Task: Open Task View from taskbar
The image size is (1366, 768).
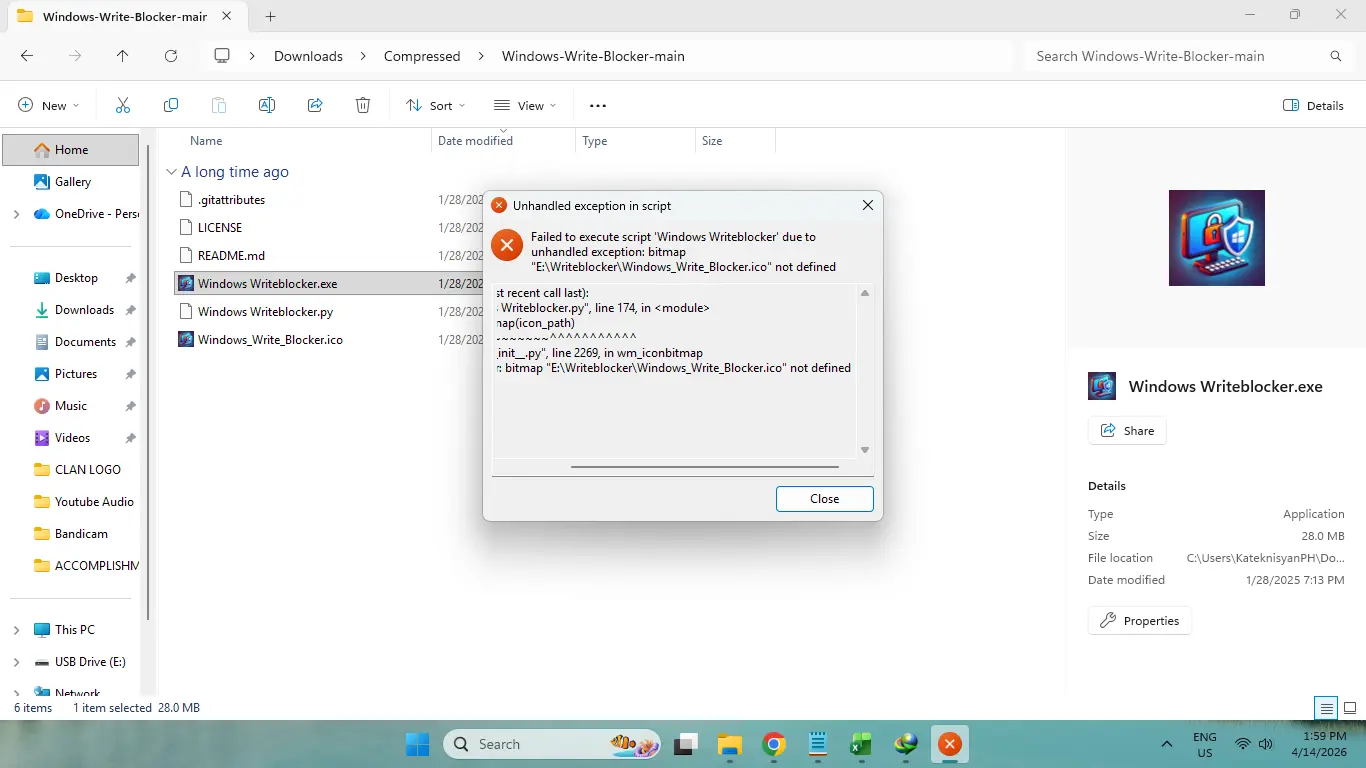Action: (x=686, y=744)
